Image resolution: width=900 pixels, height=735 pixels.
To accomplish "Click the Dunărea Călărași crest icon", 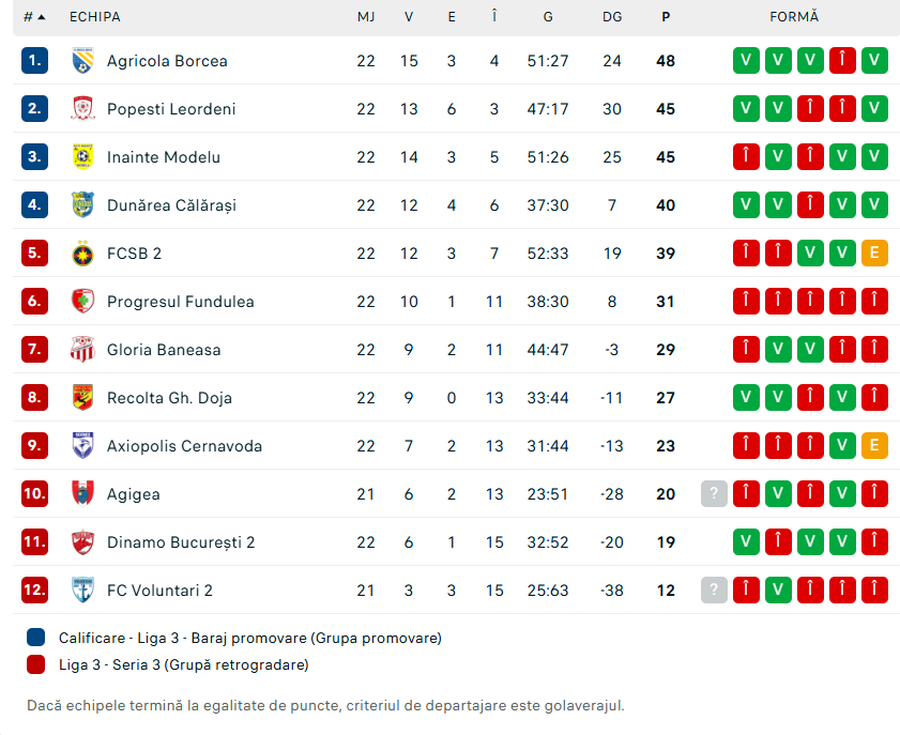I will tap(82, 205).
